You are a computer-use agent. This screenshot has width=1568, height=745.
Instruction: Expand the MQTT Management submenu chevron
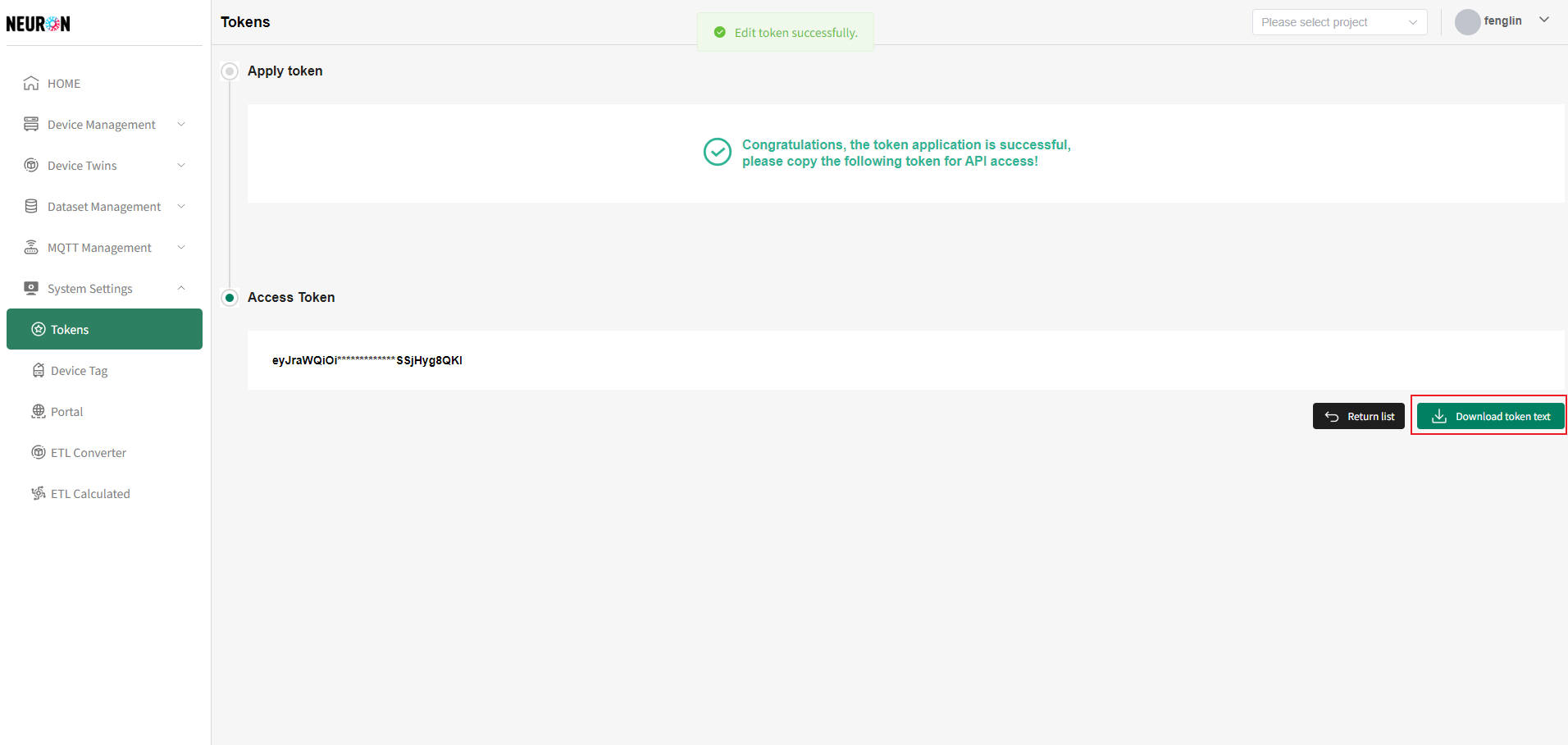pyautogui.click(x=181, y=247)
